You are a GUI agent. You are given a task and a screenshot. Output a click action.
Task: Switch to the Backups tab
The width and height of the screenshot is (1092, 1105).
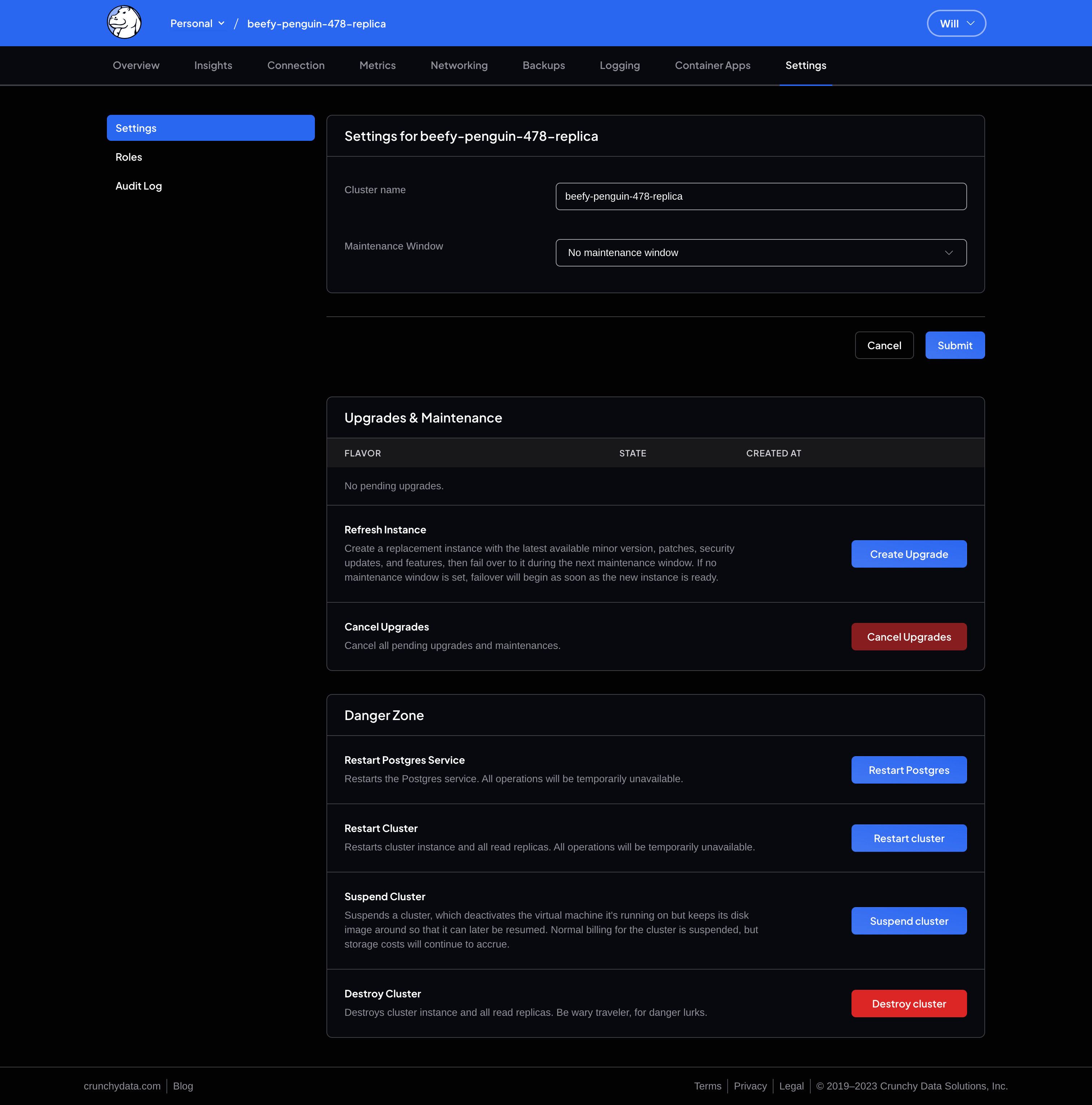(x=543, y=65)
